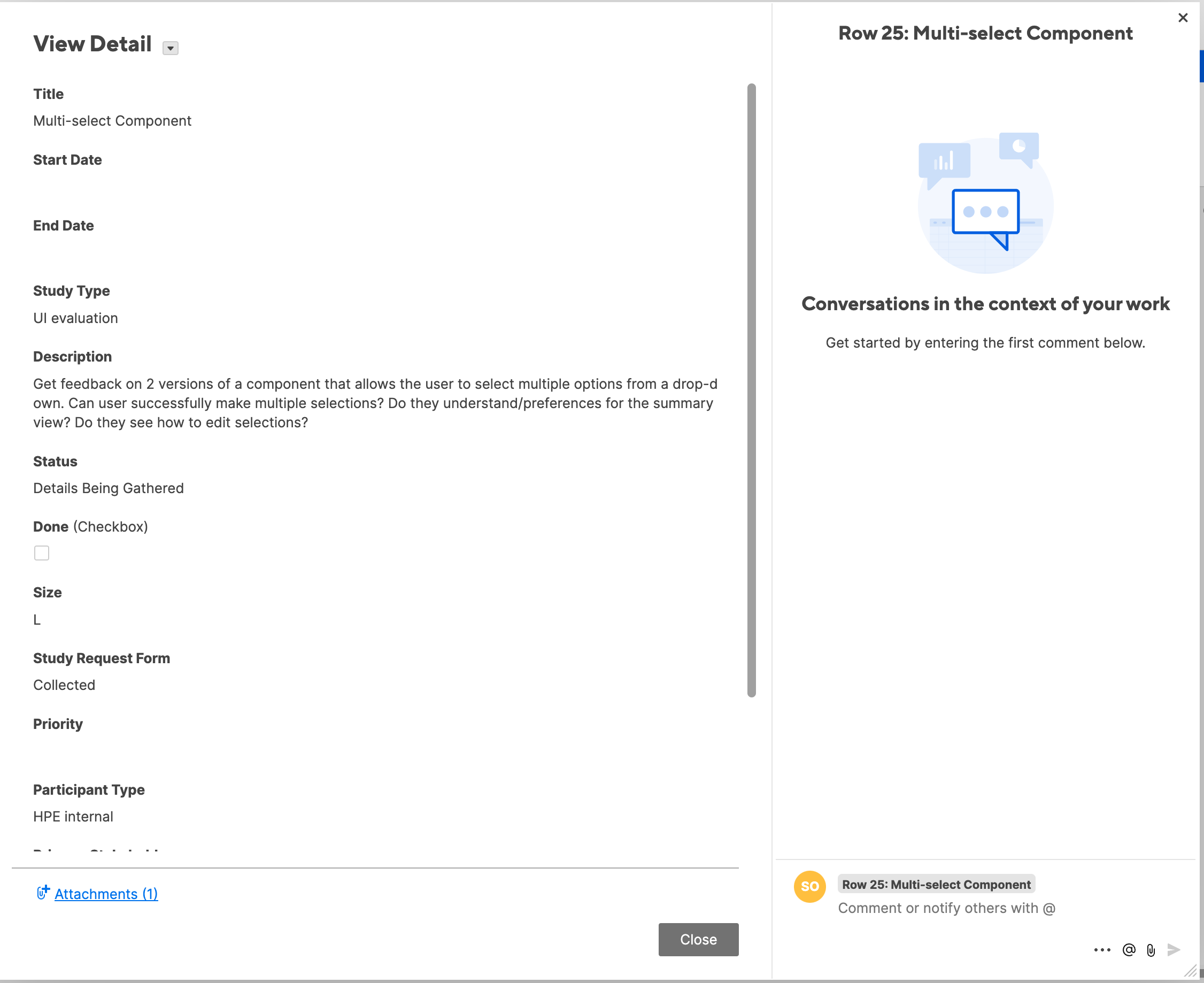The image size is (1204, 983).
Task: Click the Status value Details Being Gathered
Action: 108,488
